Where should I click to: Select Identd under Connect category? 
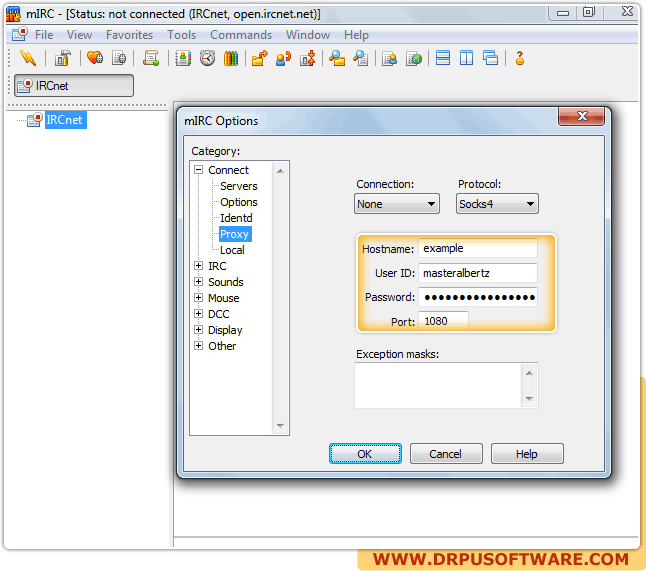coord(236,218)
